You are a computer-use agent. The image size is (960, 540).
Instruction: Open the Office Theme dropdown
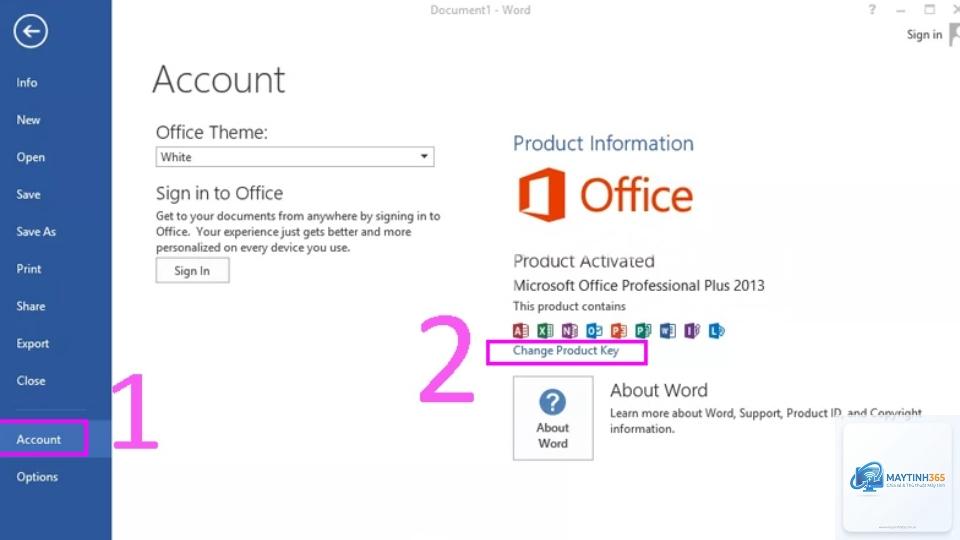click(294, 157)
